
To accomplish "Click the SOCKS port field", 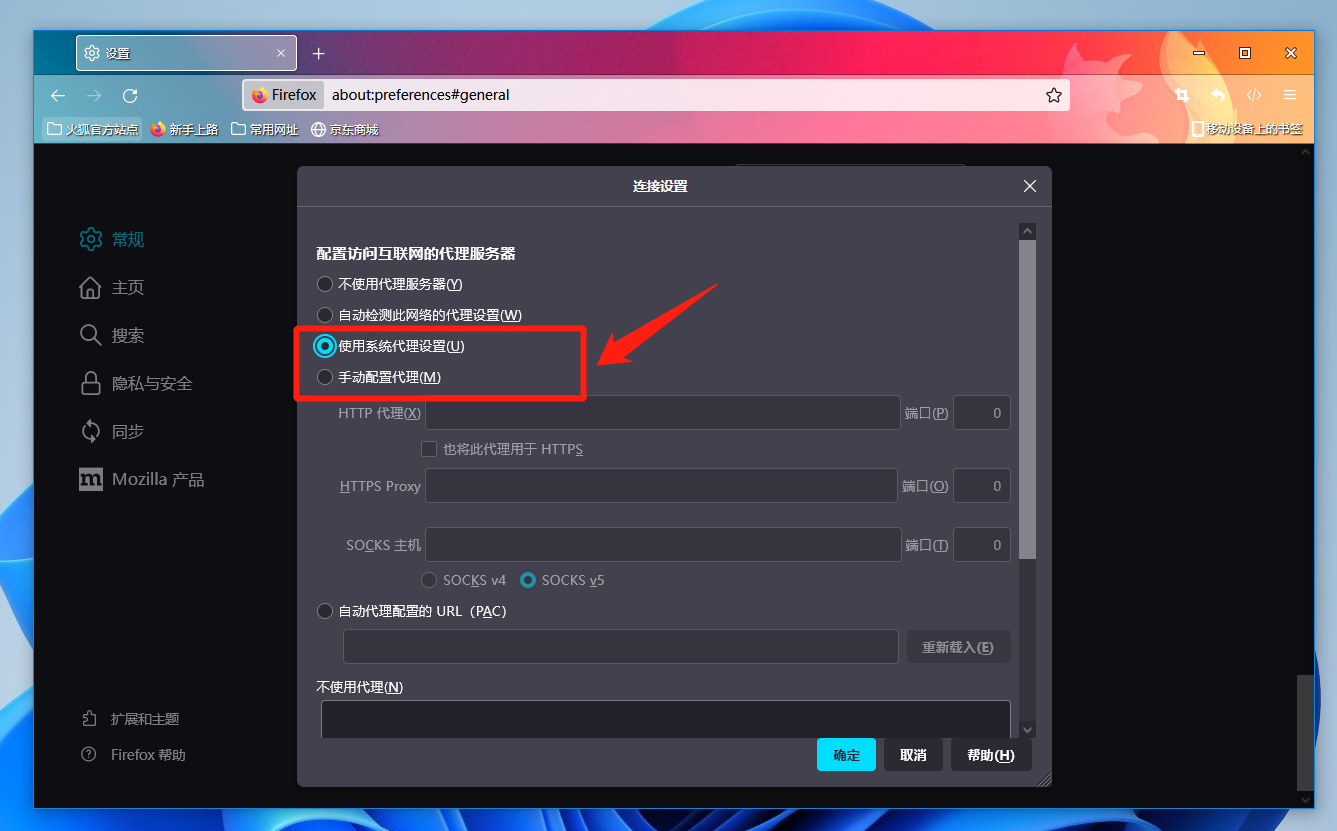I will tap(982, 545).
